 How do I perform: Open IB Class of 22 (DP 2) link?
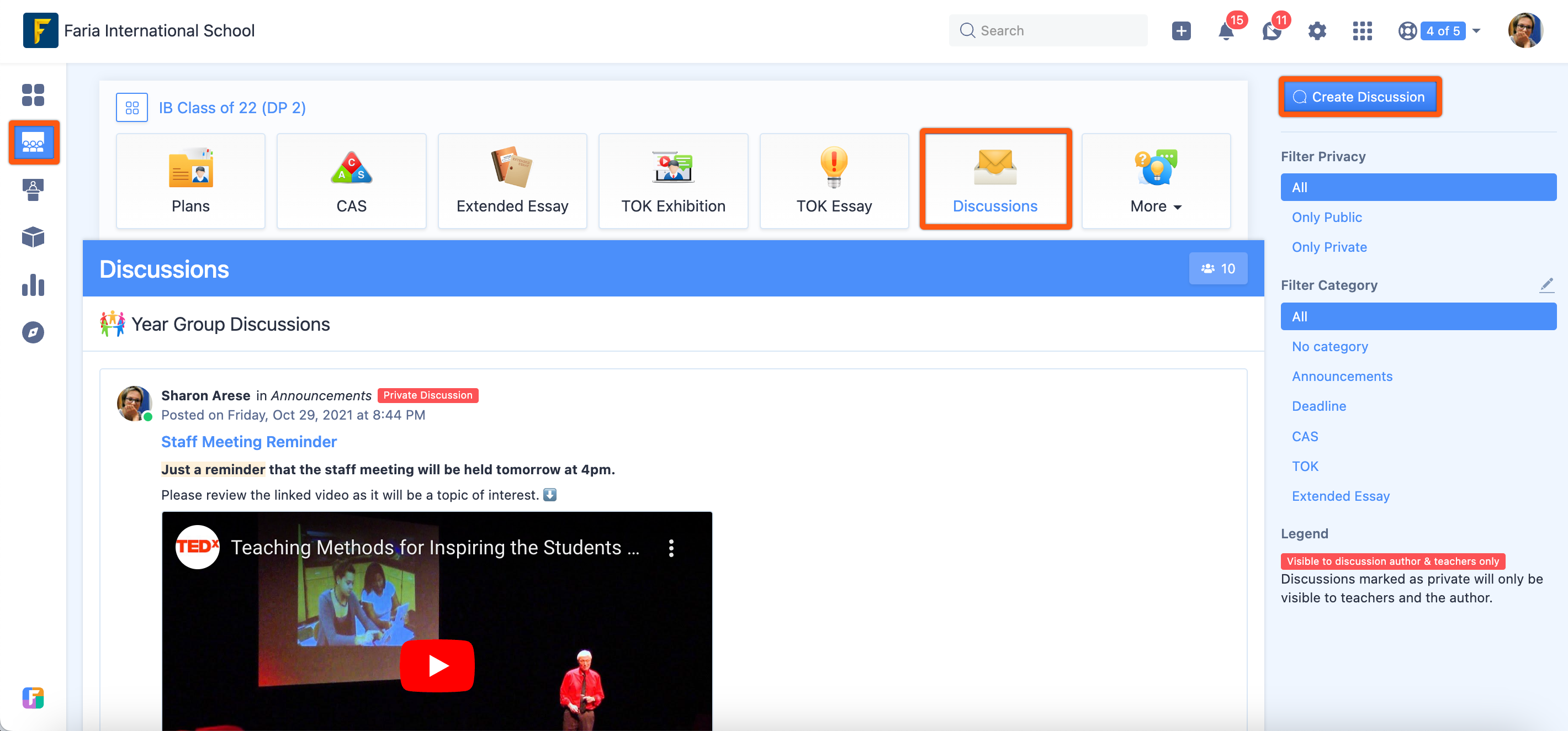click(x=232, y=108)
